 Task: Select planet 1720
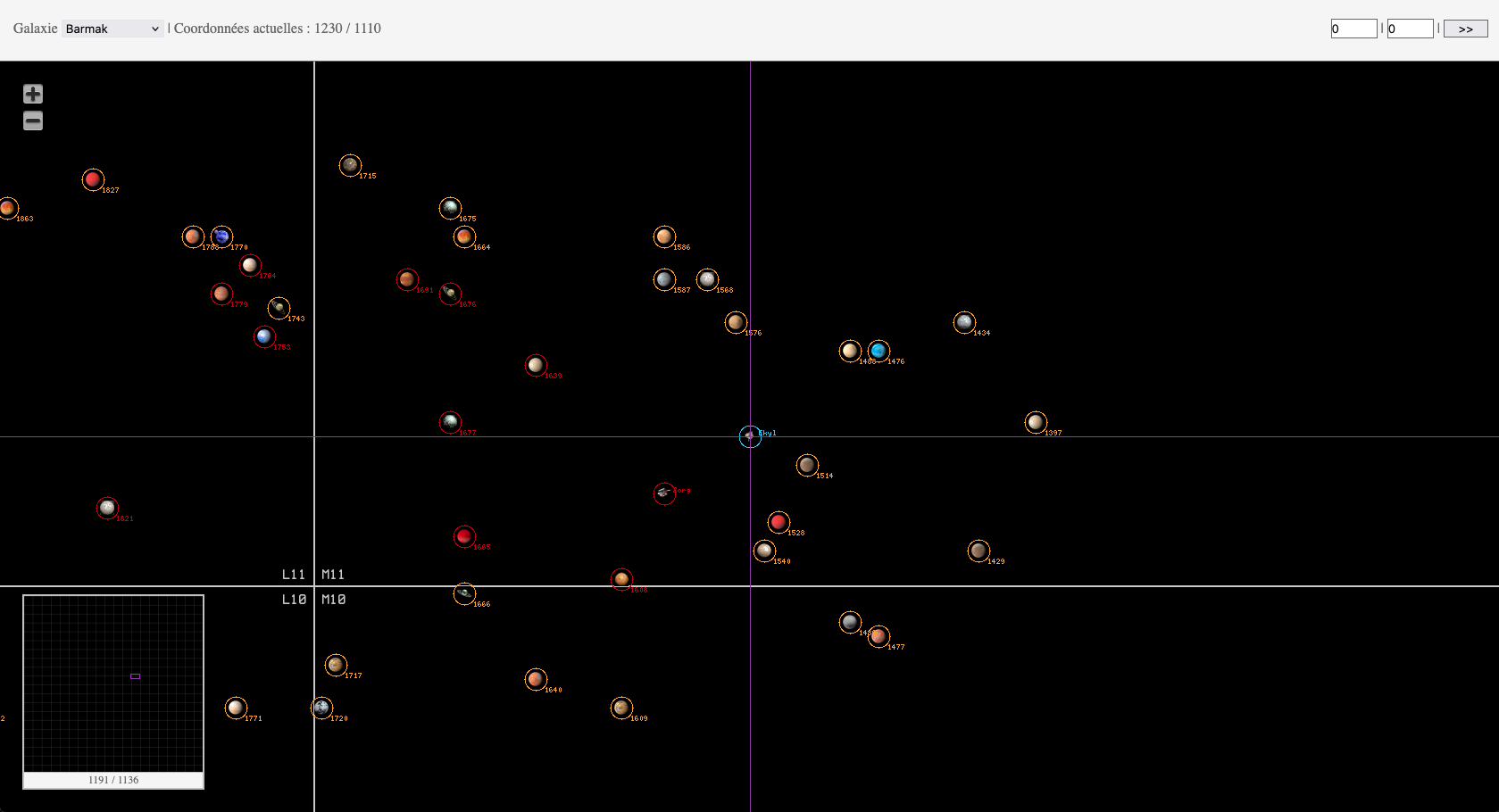coord(321,708)
